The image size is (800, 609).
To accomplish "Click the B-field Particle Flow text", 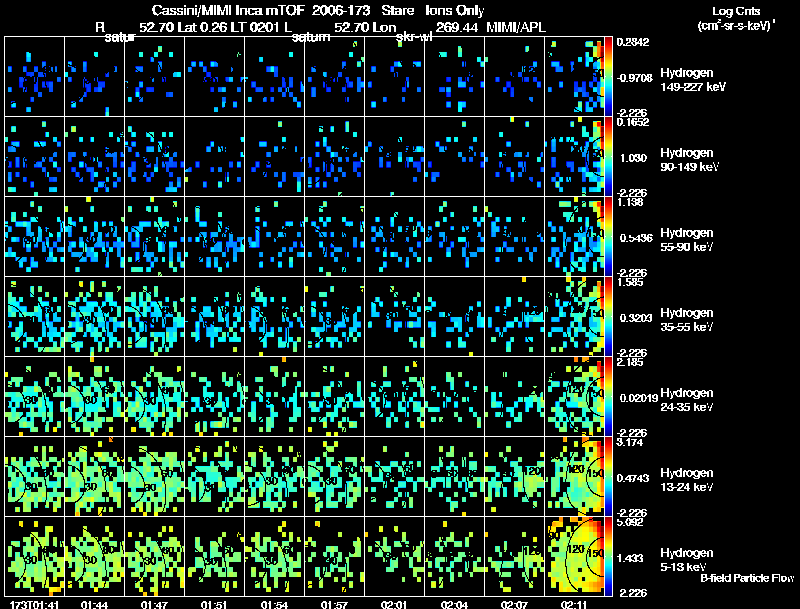I will 747,578.
